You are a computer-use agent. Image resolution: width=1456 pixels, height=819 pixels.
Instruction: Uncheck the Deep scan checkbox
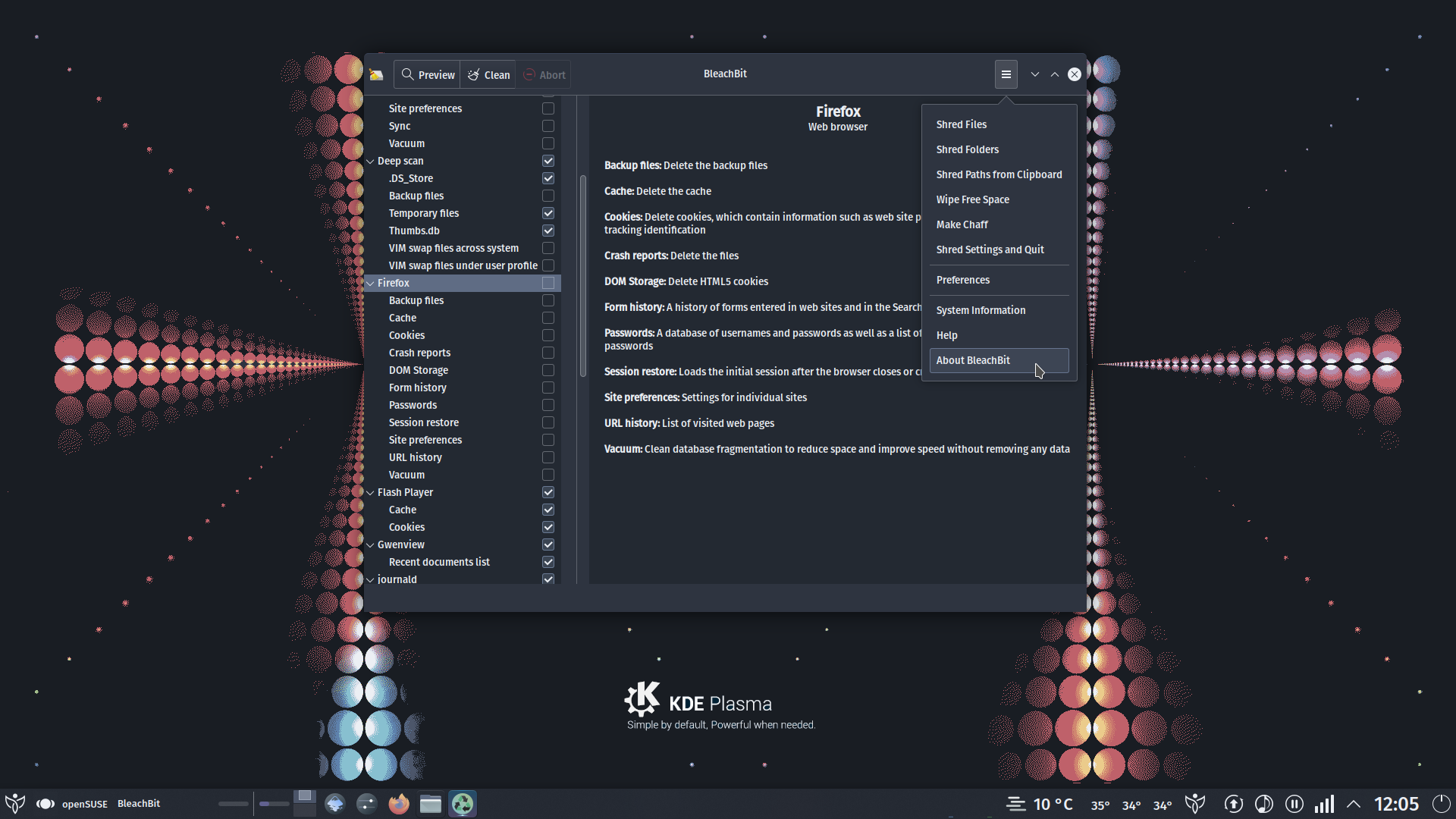pos(548,161)
